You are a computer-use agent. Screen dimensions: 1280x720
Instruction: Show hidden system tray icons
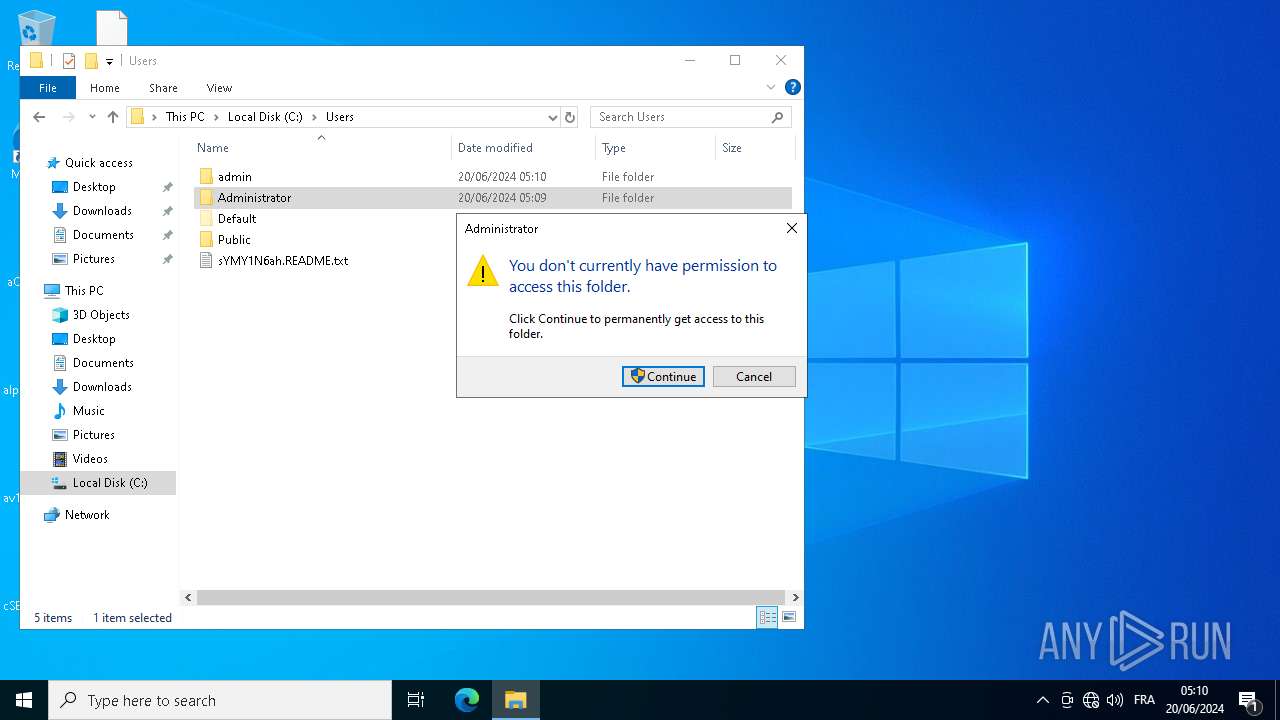[1042, 700]
